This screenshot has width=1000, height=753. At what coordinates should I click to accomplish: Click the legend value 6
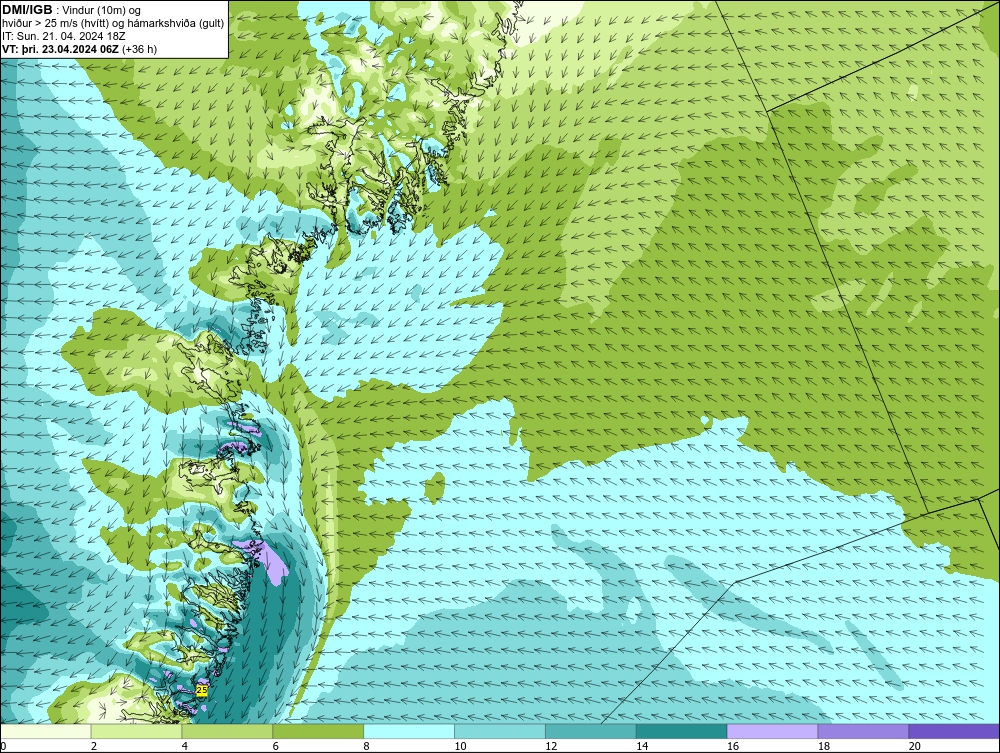click(276, 746)
